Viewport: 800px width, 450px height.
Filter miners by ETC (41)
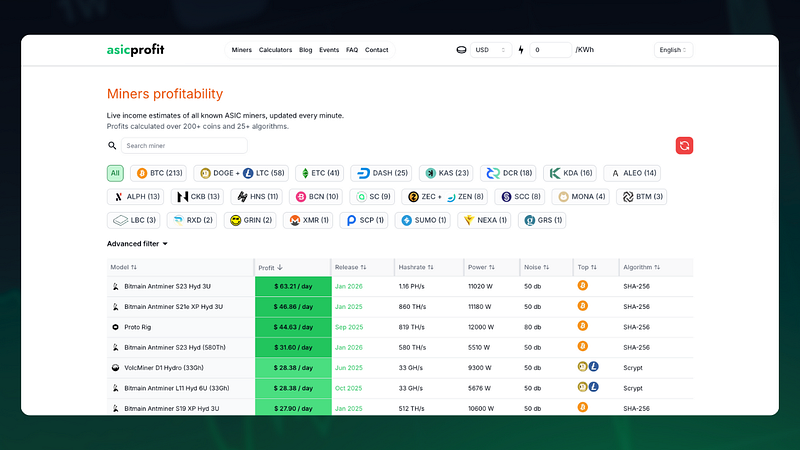tap(319, 173)
